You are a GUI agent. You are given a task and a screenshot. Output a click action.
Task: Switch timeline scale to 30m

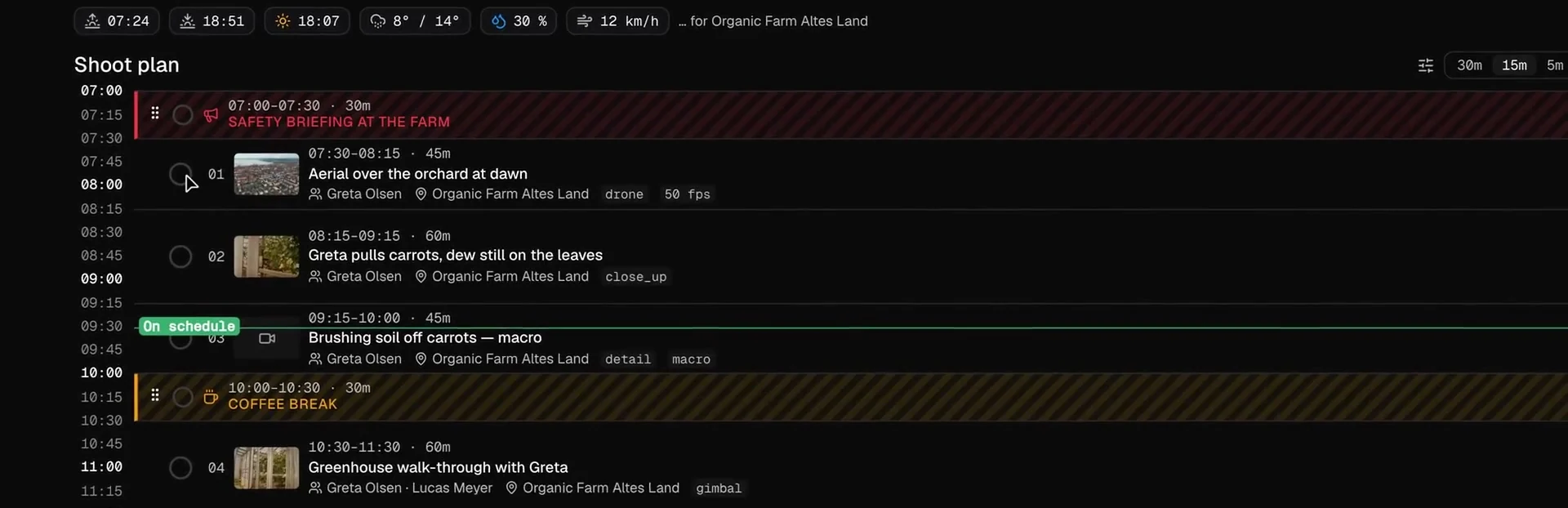[1469, 65]
